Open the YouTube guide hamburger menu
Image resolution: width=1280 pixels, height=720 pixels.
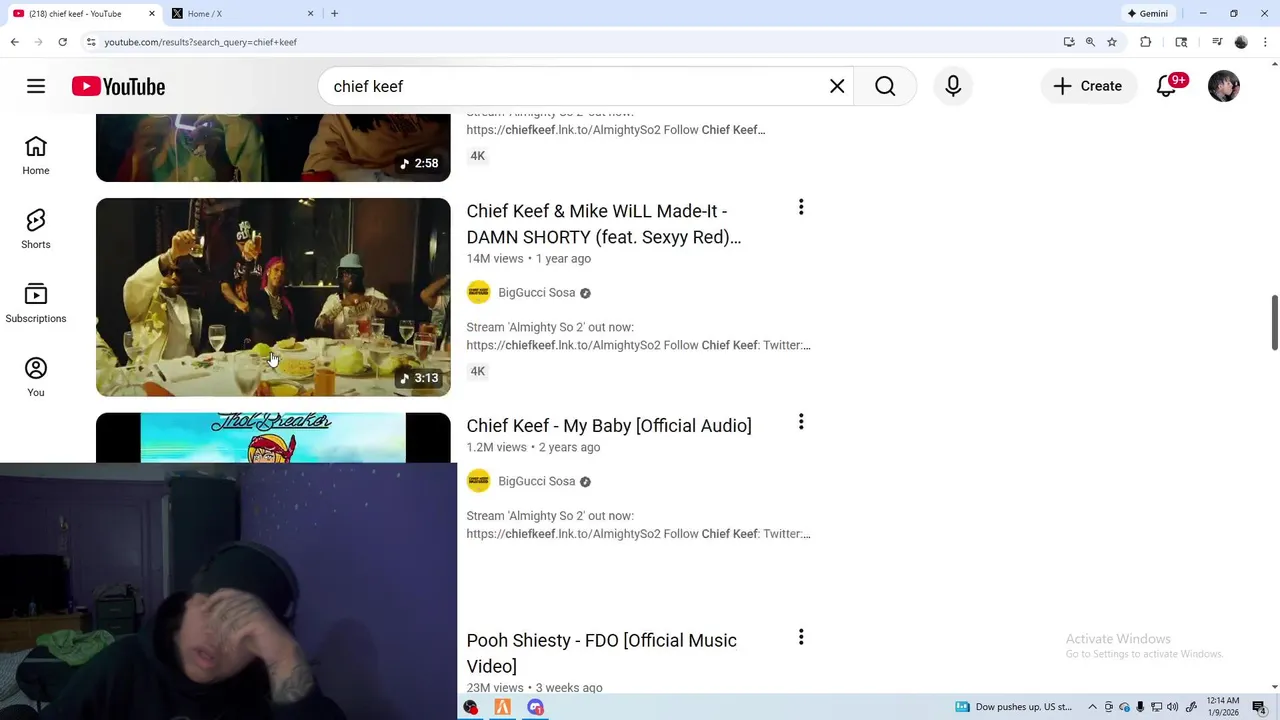pos(36,86)
